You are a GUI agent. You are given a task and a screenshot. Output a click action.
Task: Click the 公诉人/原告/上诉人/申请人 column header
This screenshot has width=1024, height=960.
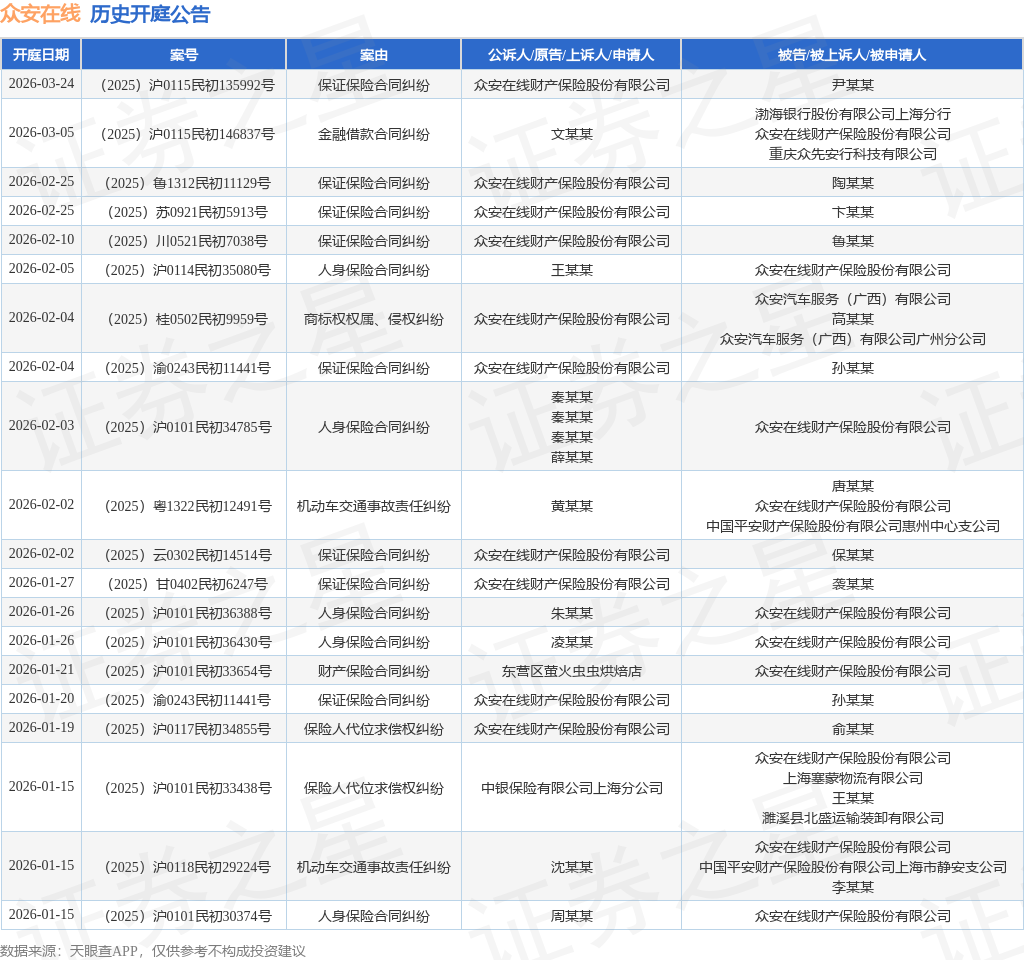571,55
